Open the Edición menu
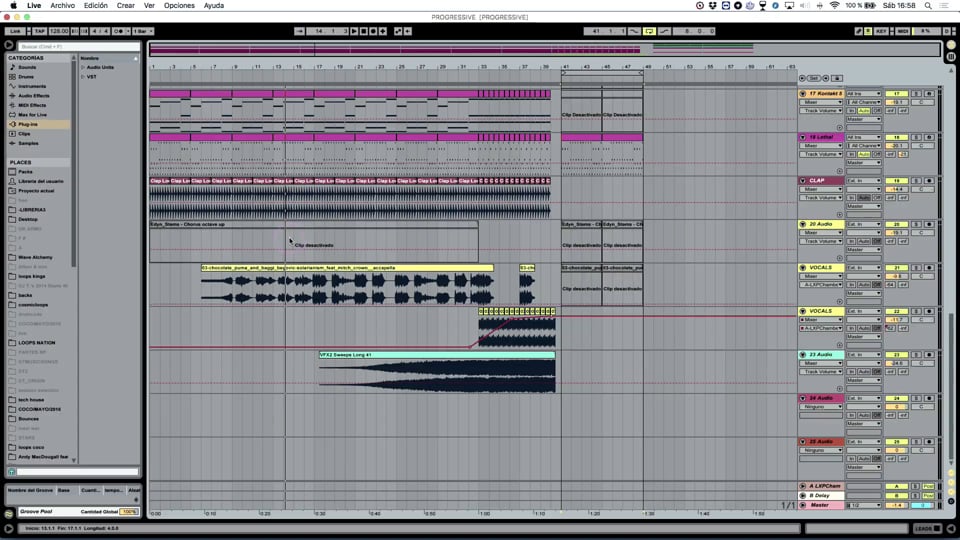This screenshot has height=540, width=960. click(x=96, y=6)
